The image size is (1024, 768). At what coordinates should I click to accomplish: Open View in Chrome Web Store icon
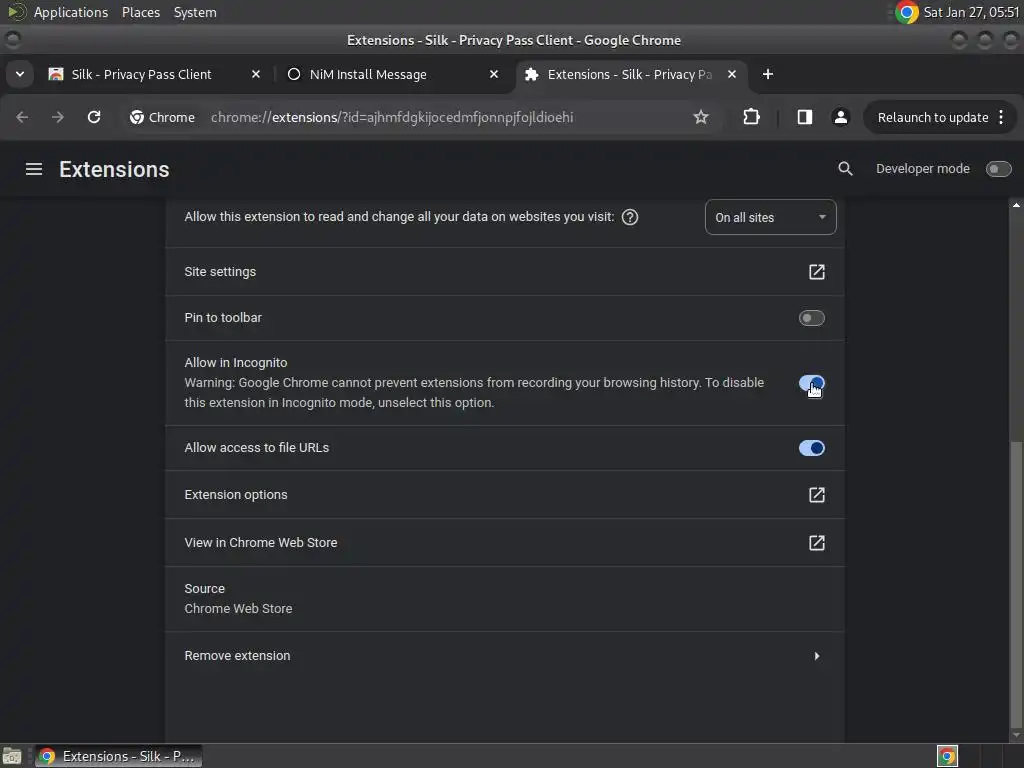point(816,543)
